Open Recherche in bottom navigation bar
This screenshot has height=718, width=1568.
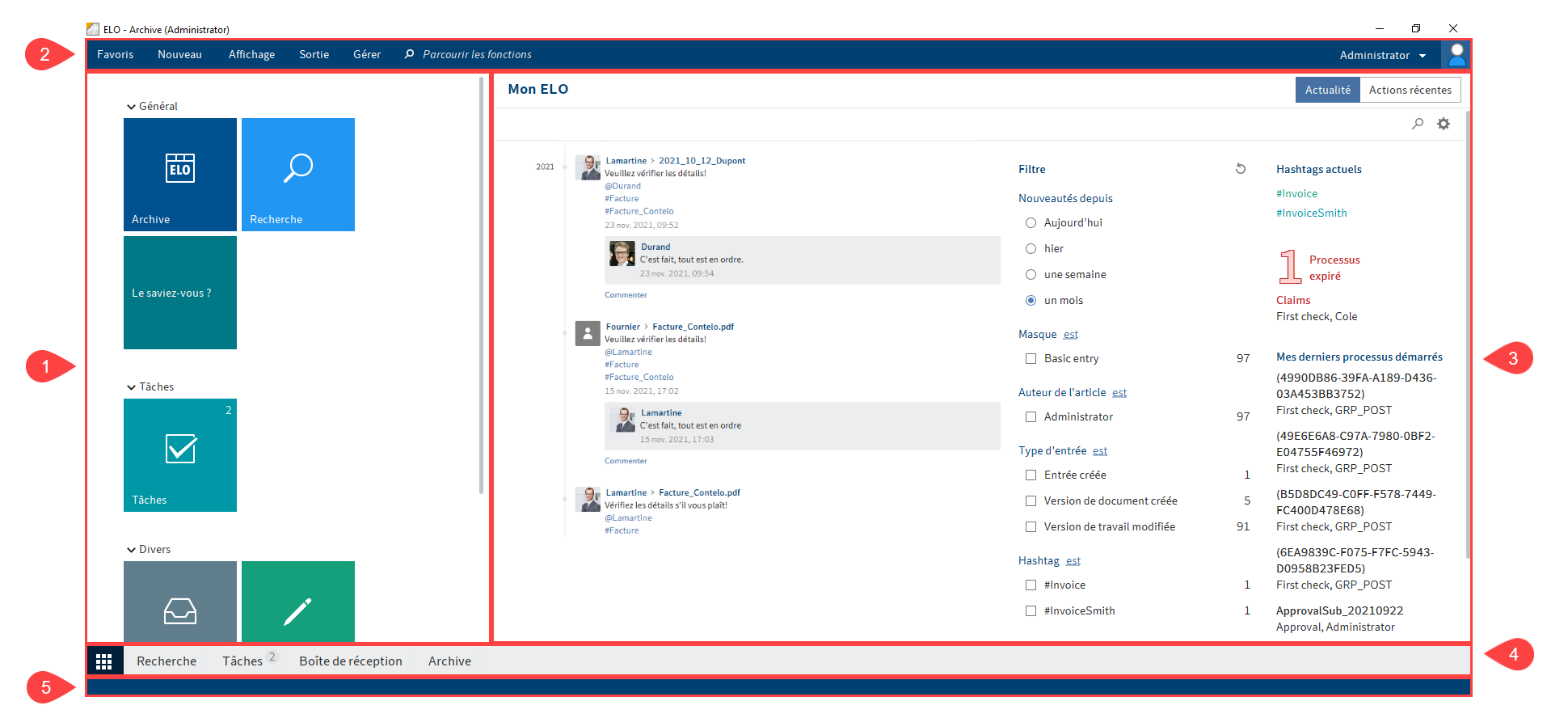166,661
